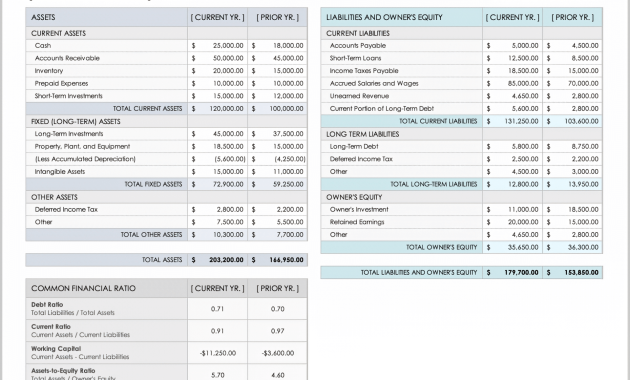This screenshot has height=380, width=630.
Task: Select Current Ratio prior year 0.97
Action: pos(278,331)
